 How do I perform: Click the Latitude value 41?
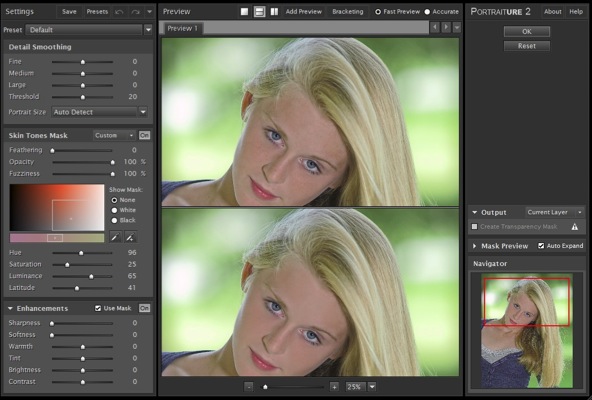coord(131,287)
